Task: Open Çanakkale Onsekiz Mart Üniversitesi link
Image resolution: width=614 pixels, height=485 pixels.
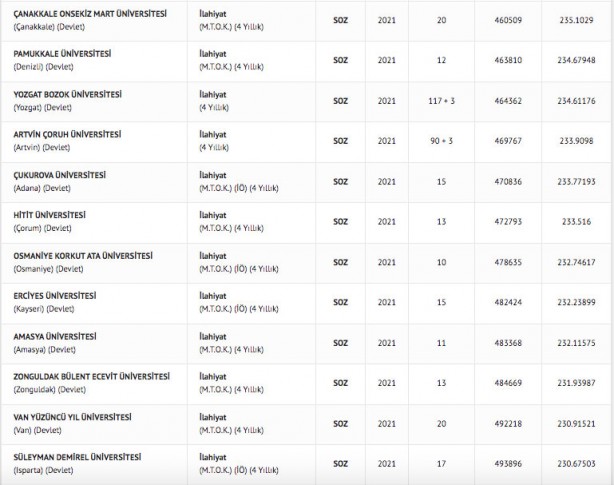Action: coord(88,13)
